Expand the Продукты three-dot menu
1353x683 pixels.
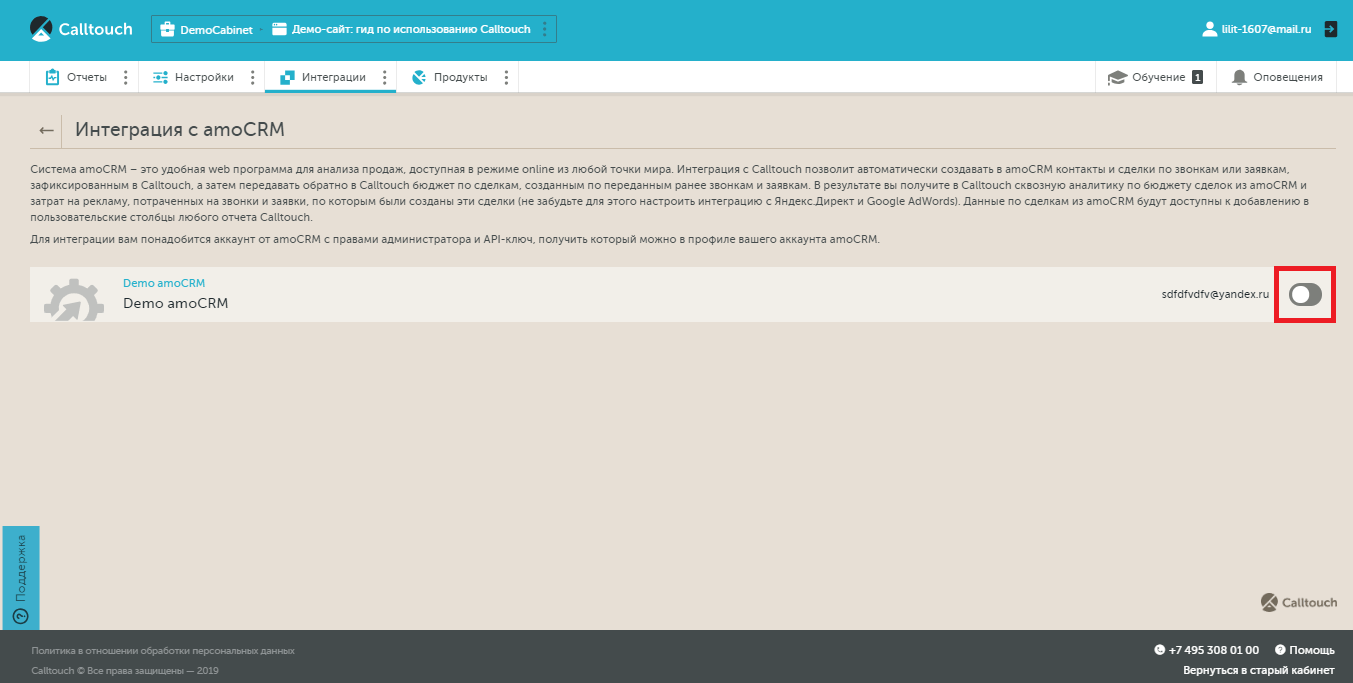click(x=506, y=77)
